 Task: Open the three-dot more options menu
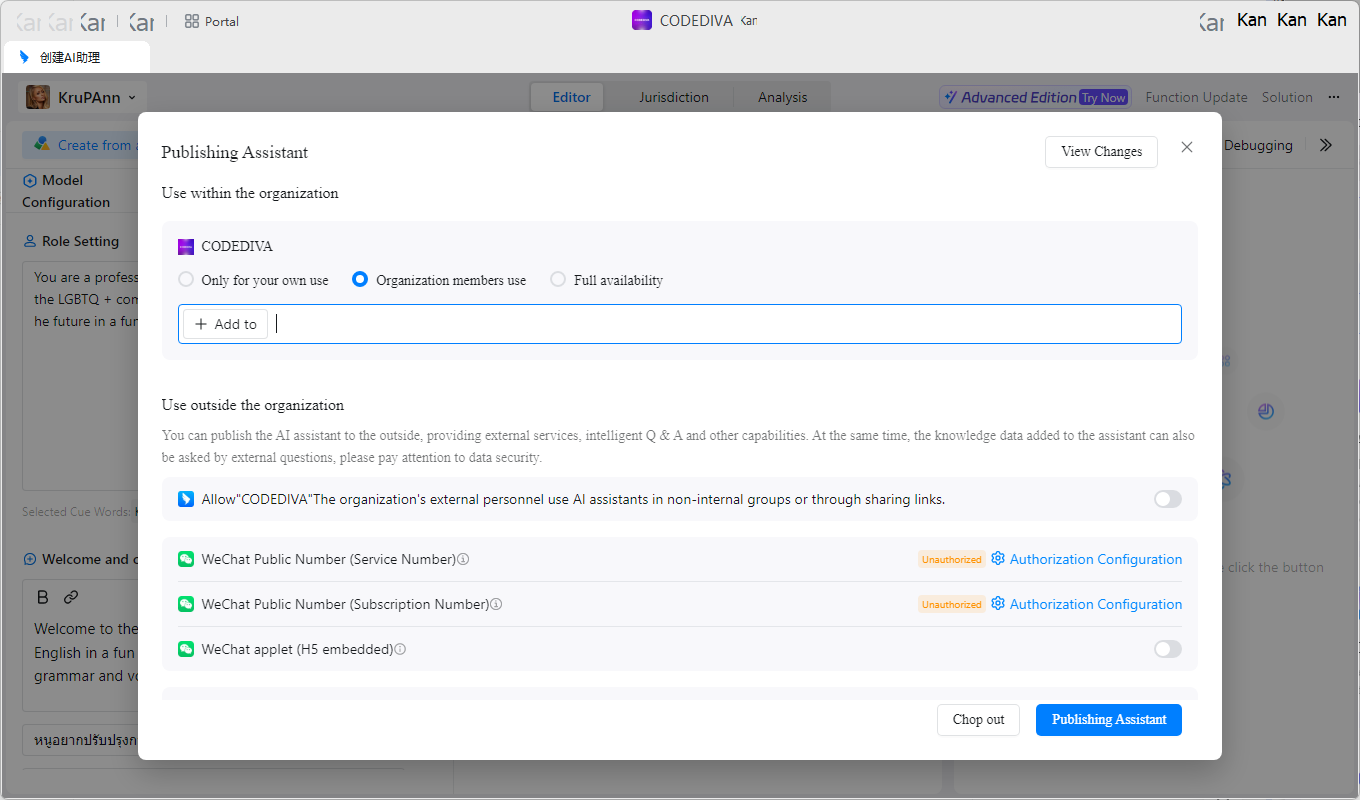click(x=1333, y=97)
